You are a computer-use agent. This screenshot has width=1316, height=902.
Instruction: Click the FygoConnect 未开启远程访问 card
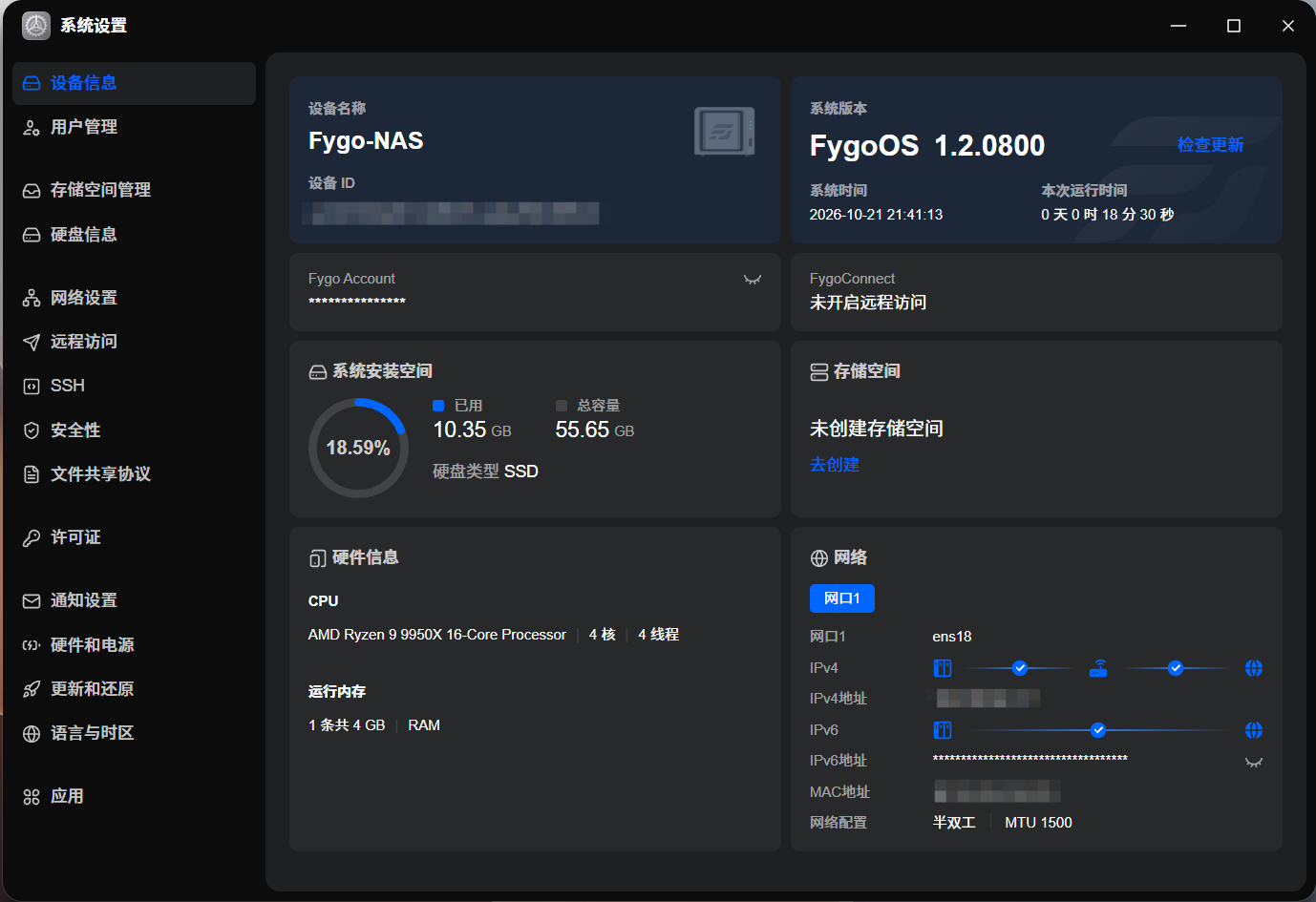[1036, 292]
